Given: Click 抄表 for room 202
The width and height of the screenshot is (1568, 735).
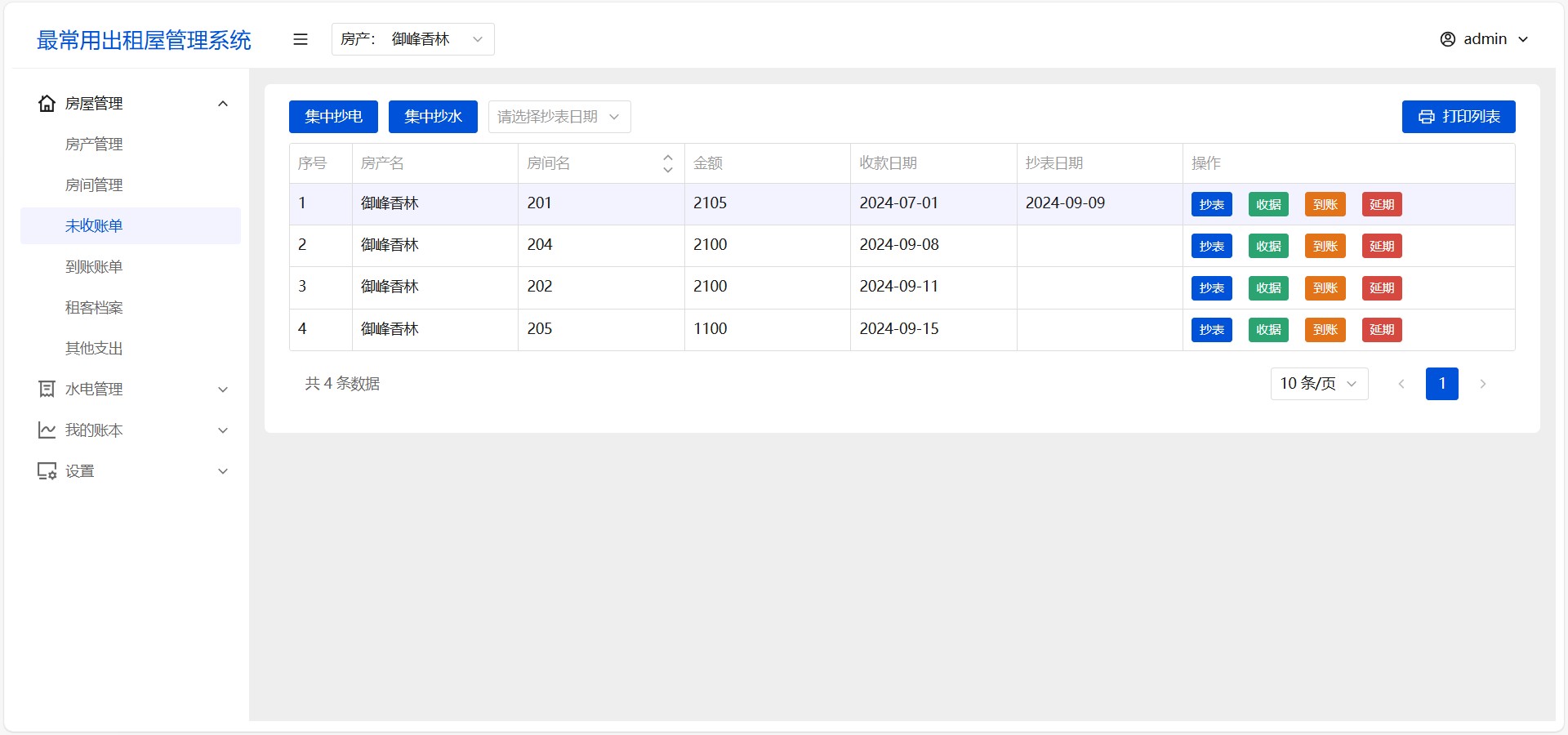Looking at the screenshot, I should click(x=1211, y=287).
